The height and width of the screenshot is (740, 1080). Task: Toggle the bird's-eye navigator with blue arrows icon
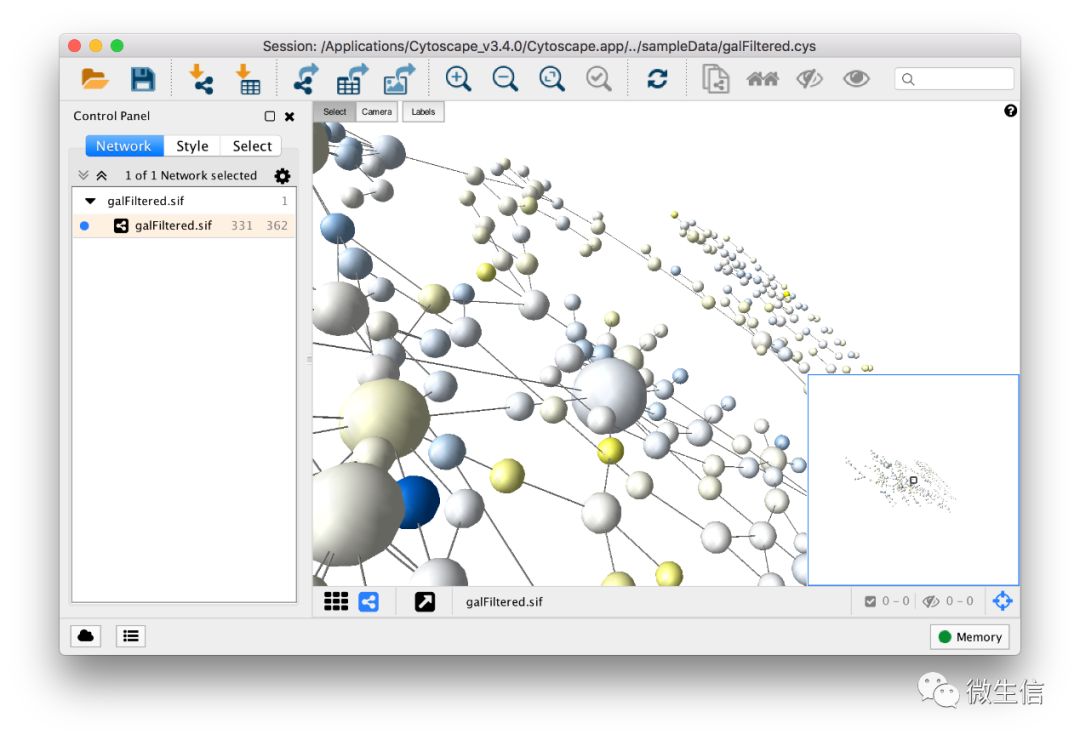[1002, 601]
